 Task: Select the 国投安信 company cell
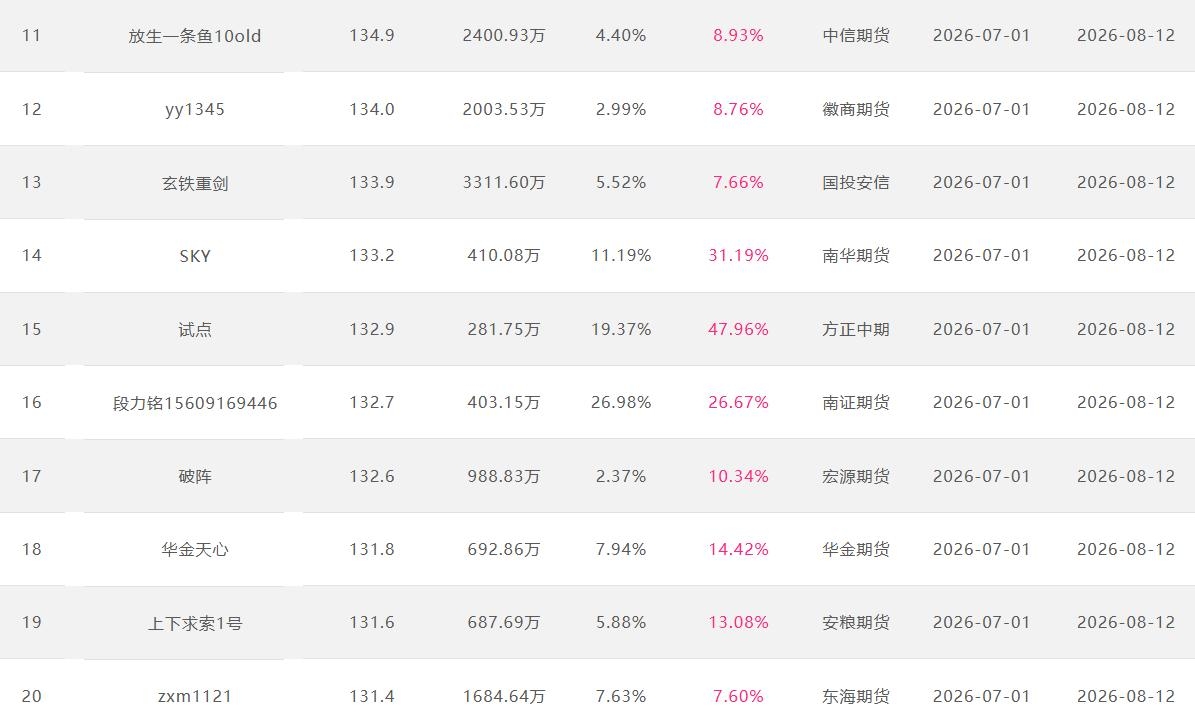[856, 182]
